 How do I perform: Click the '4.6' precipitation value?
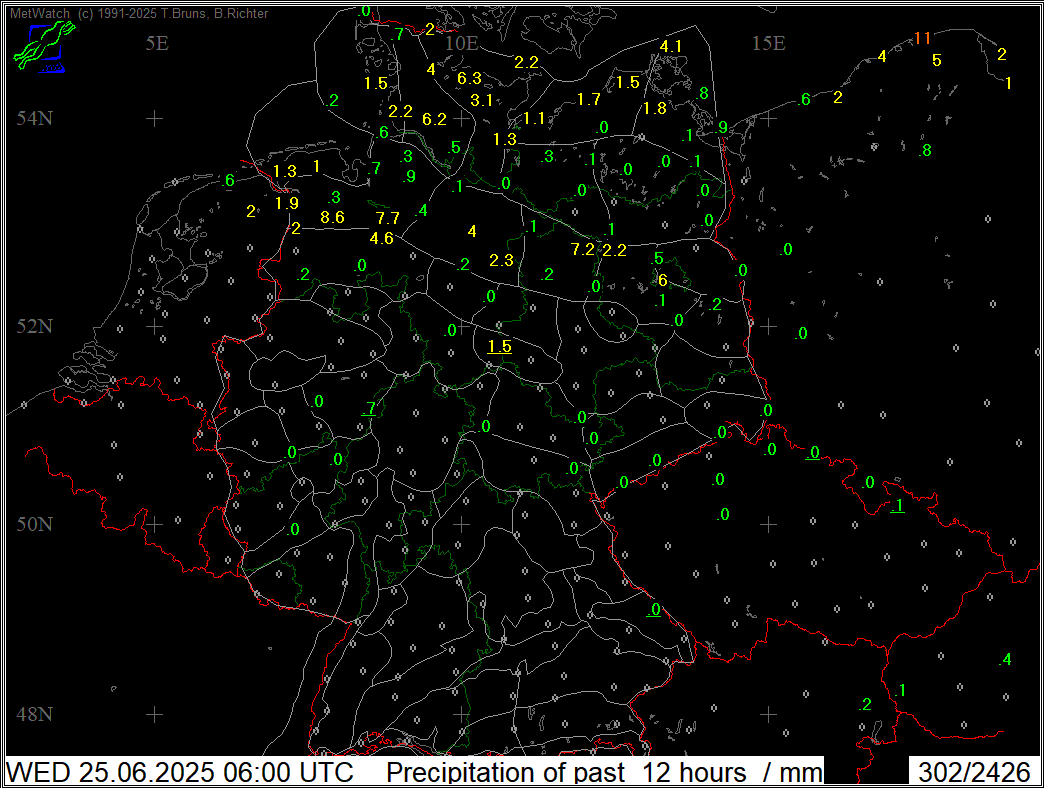coord(382,238)
